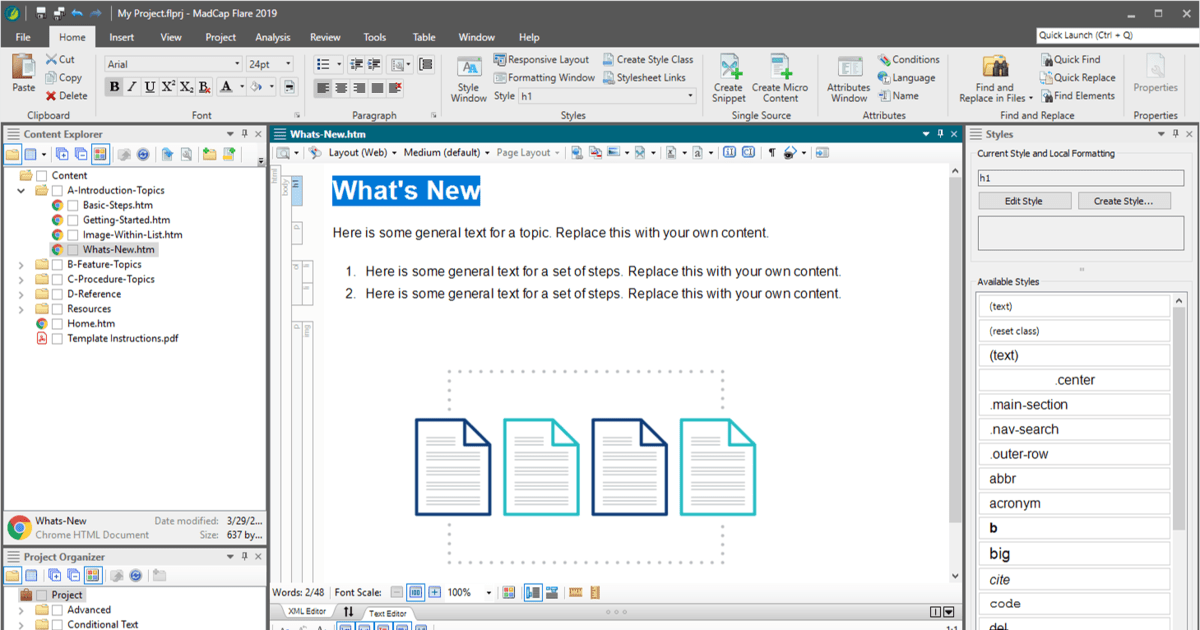Expand the B-Feature-Topics folder

[x=22, y=265]
